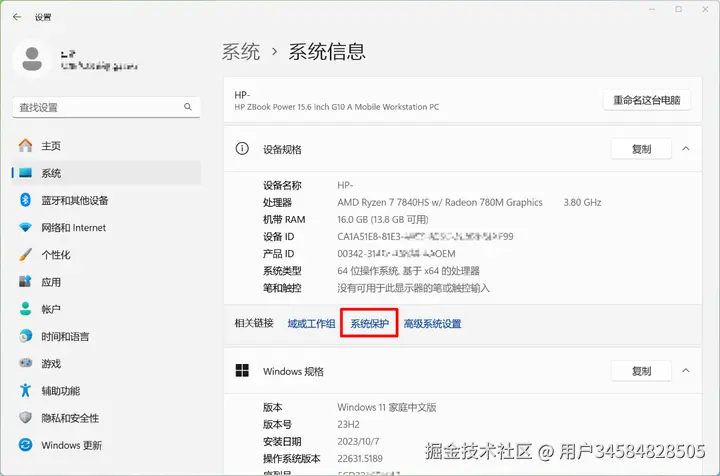
Task: Open 游戏 settings
Action: [106, 364]
